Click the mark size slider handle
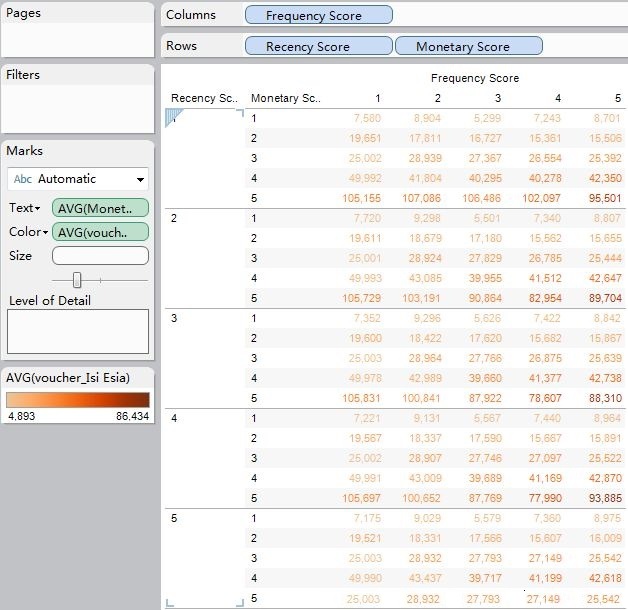Screen dimensions: 628x610 pos(77,280)
